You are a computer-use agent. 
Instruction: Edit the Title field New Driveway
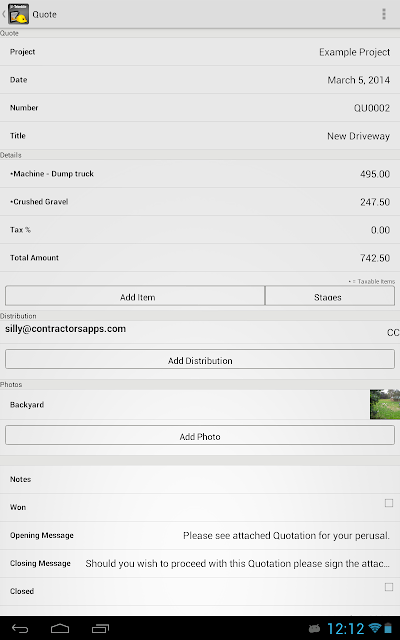200,136
